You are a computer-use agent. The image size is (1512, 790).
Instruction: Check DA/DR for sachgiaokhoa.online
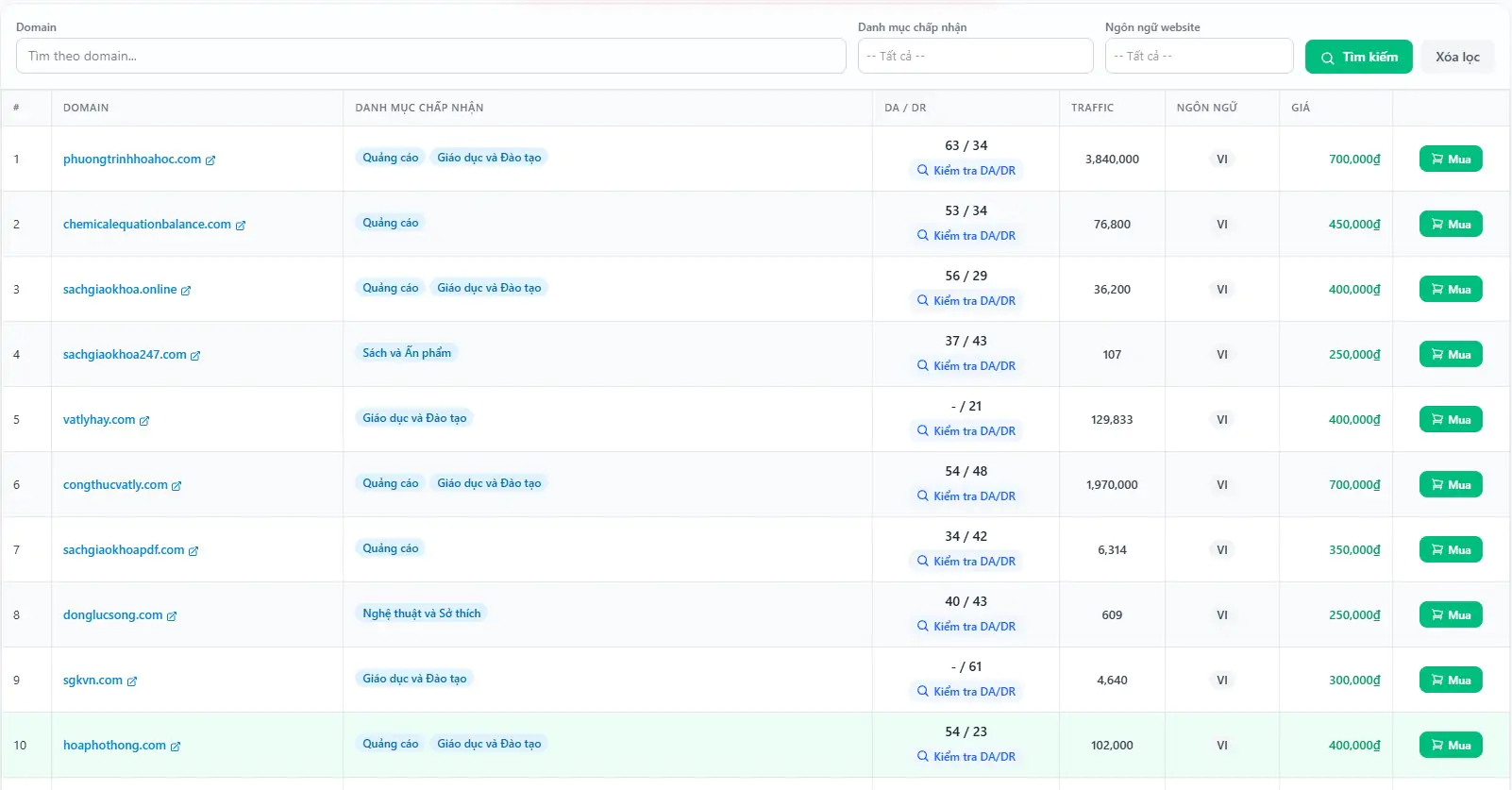point(966,301)
